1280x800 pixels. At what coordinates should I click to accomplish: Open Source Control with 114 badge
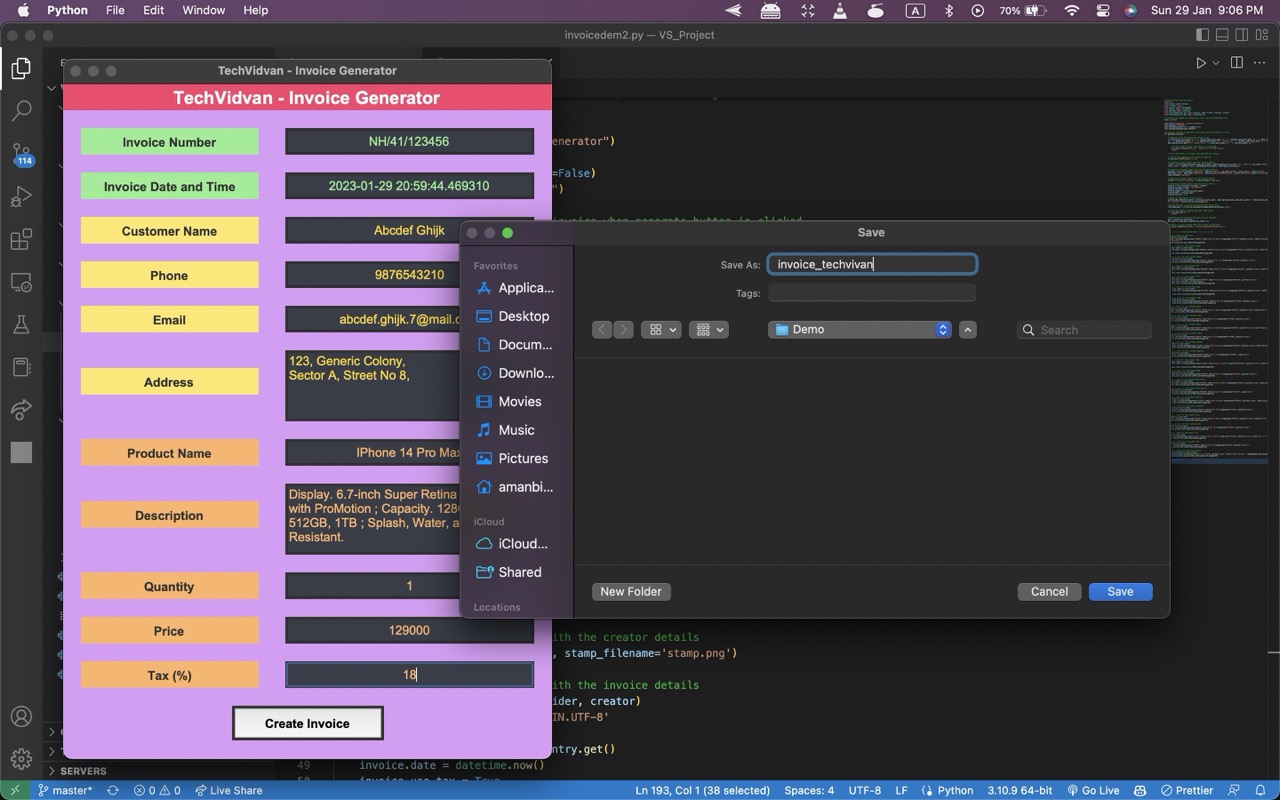(21, 155)
